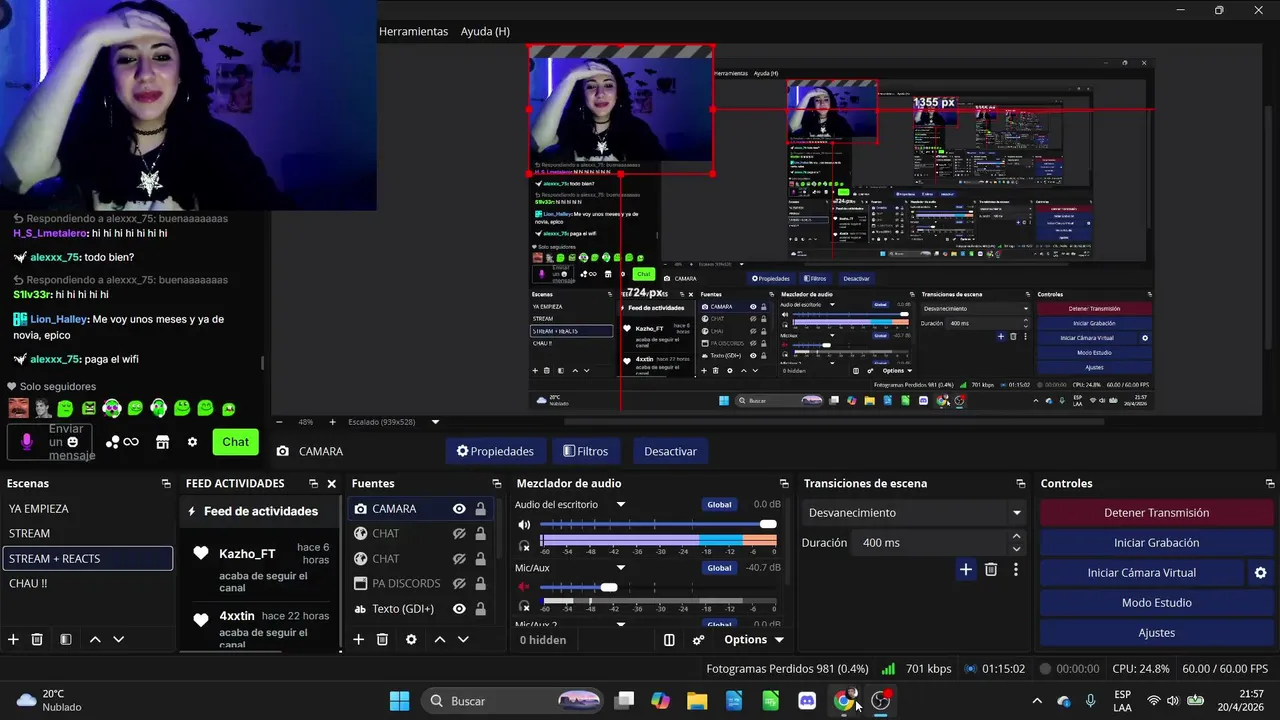Click the Enviar un mensaje chat field

[x=50, y=442]
